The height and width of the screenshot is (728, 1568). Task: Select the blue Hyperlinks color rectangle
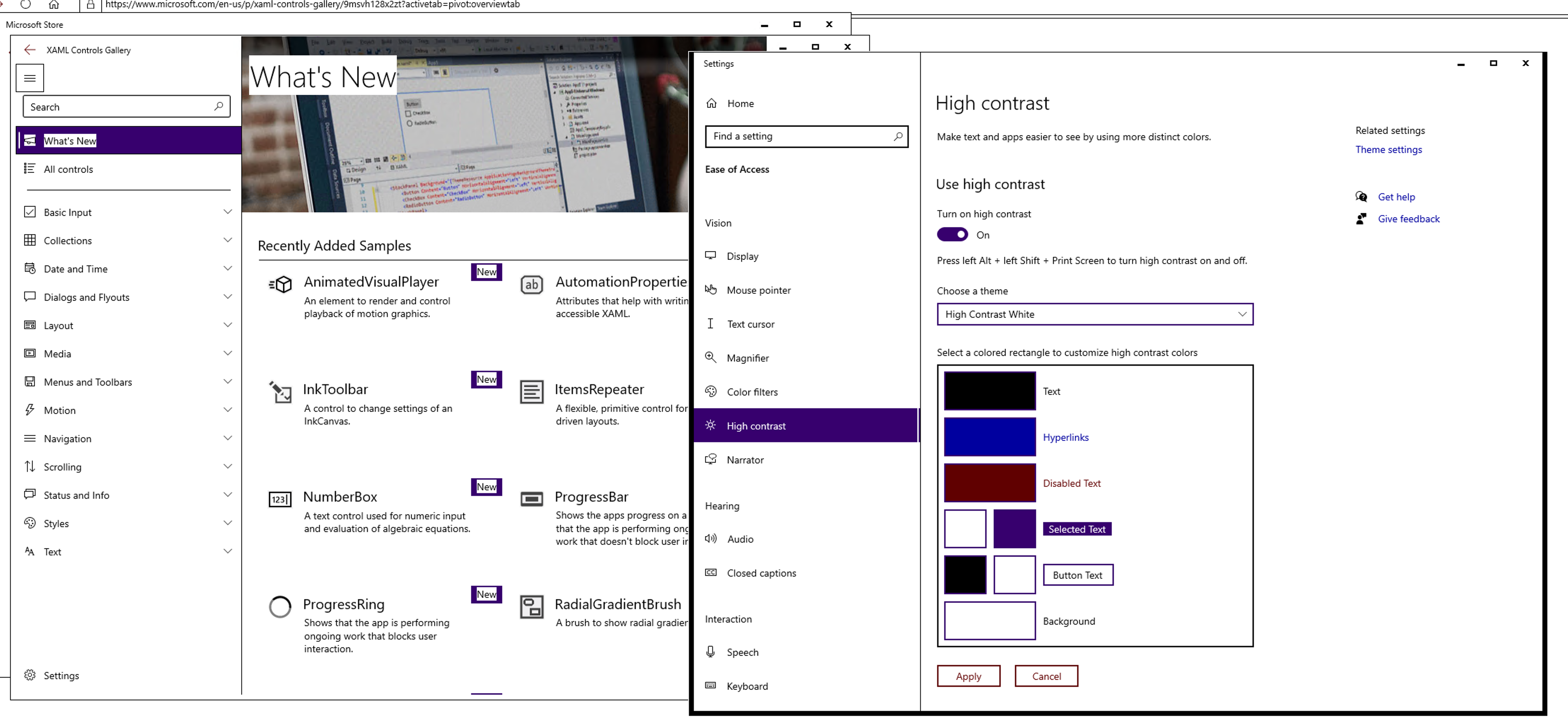pos(989,437)
